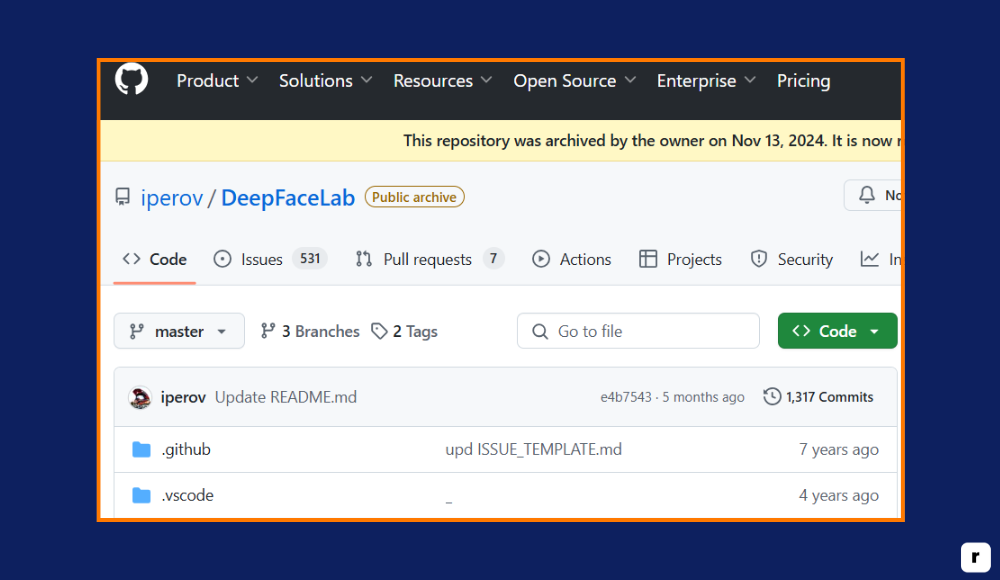This screenshot has width=1000, height=580.
Task: Click the archived repository notice banner
Action: (501, 140)
